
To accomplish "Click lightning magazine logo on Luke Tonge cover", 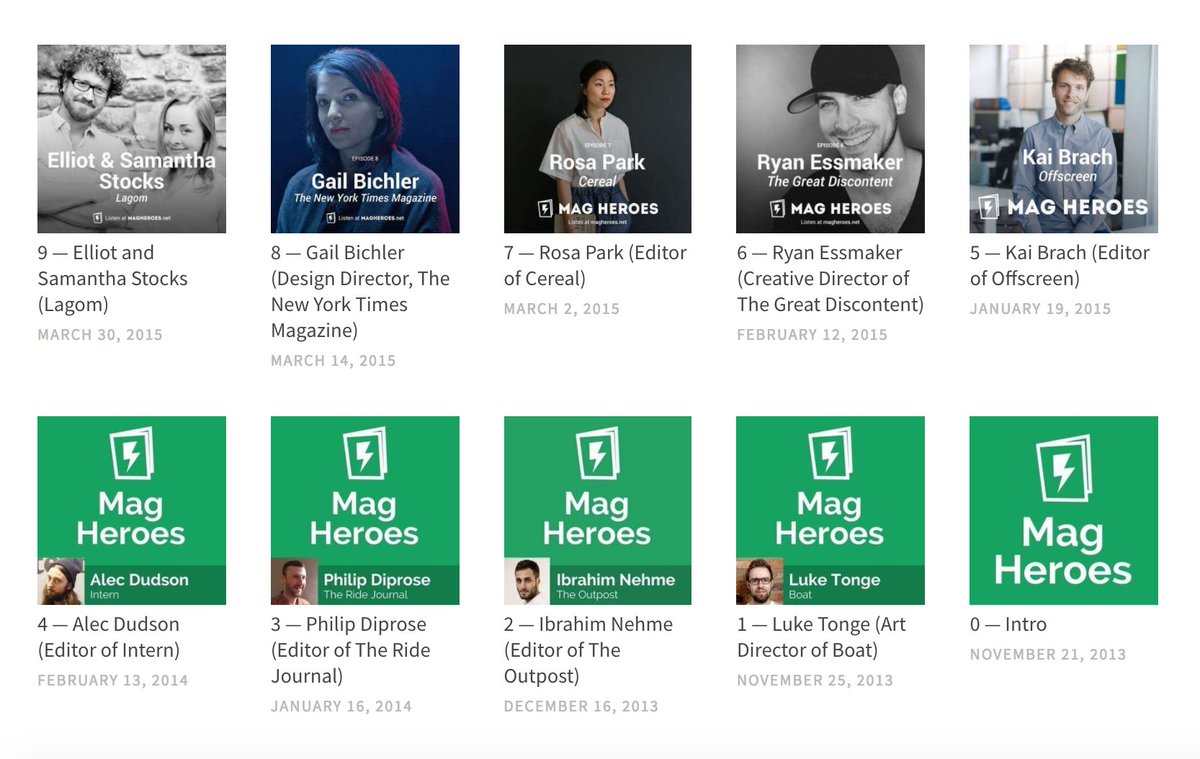I will coord(830,454).
